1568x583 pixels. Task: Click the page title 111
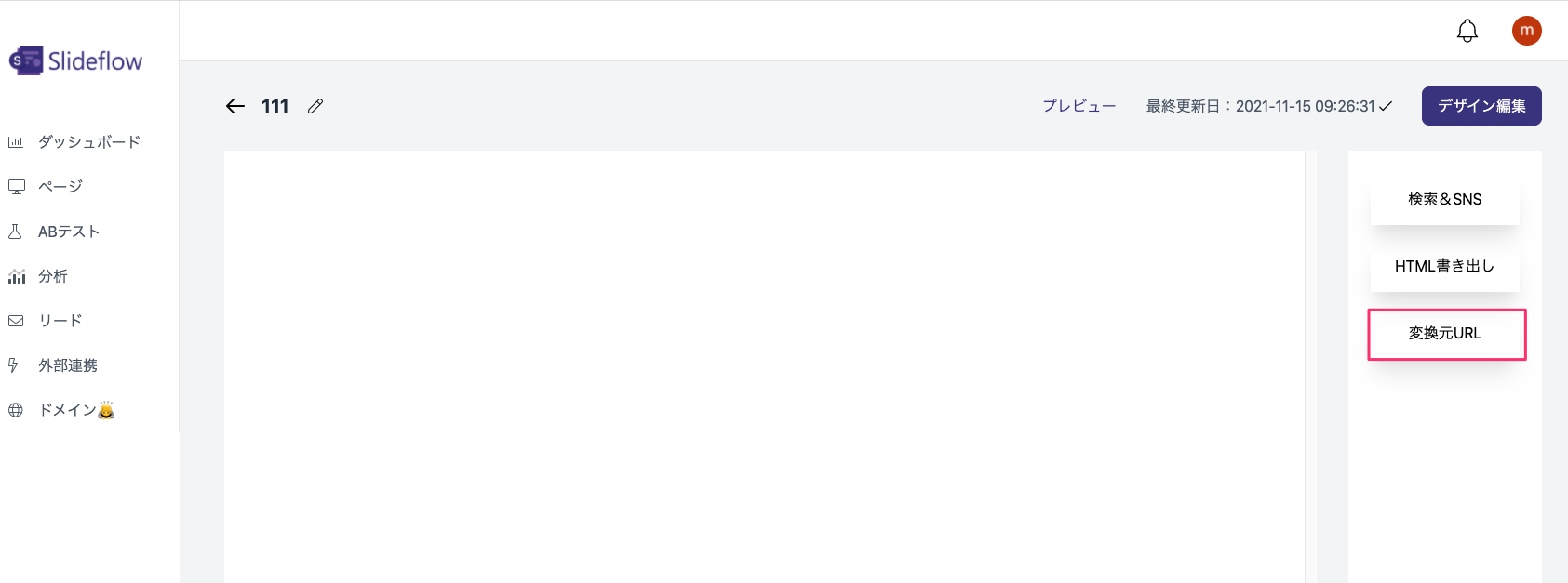[275, 106]
